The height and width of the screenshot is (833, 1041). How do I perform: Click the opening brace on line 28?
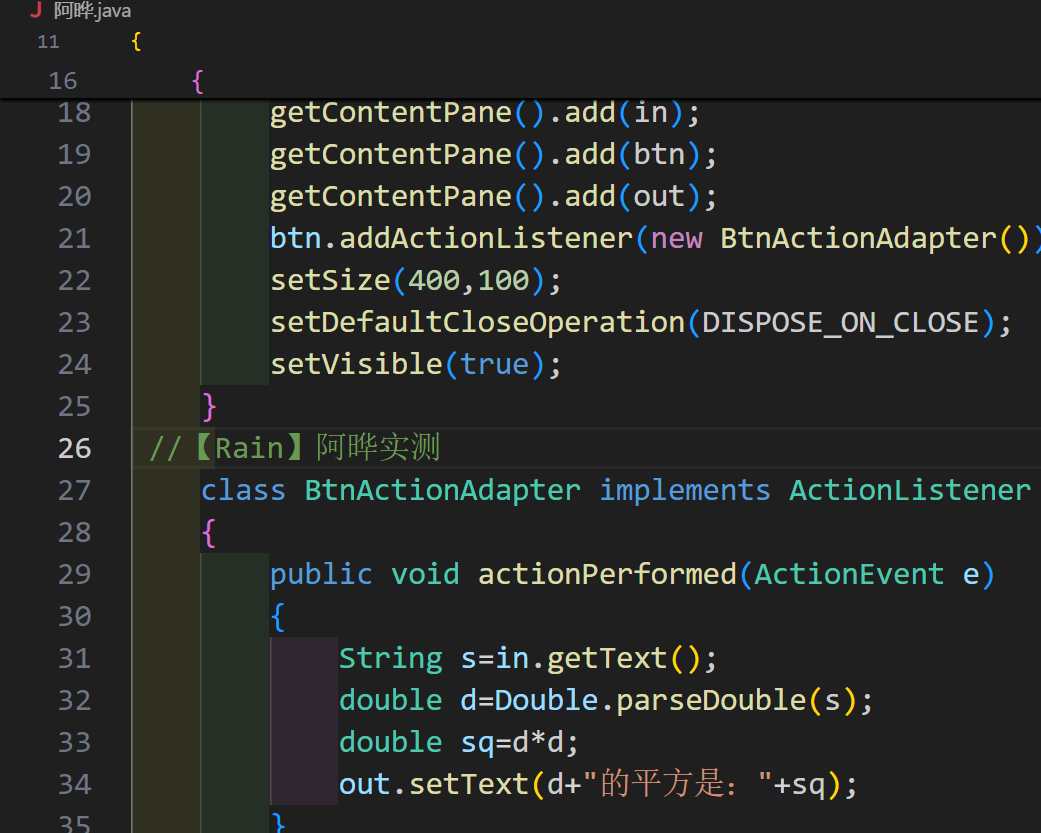pos(209,533)
